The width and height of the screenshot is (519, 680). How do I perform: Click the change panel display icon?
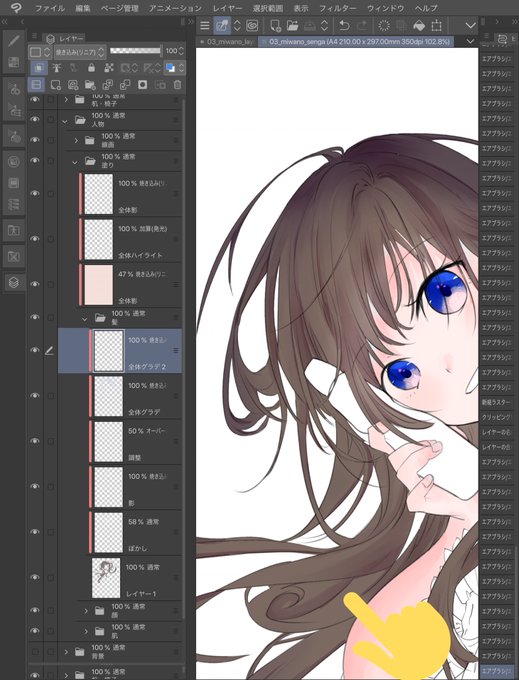click(36, 85)
